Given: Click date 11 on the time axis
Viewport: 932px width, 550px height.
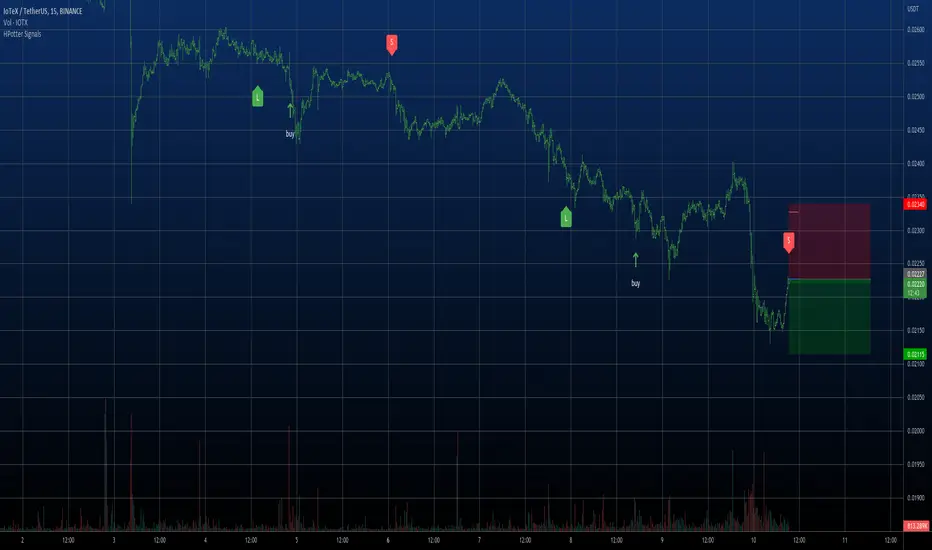Looking at the screenshot, I should 845,540.
